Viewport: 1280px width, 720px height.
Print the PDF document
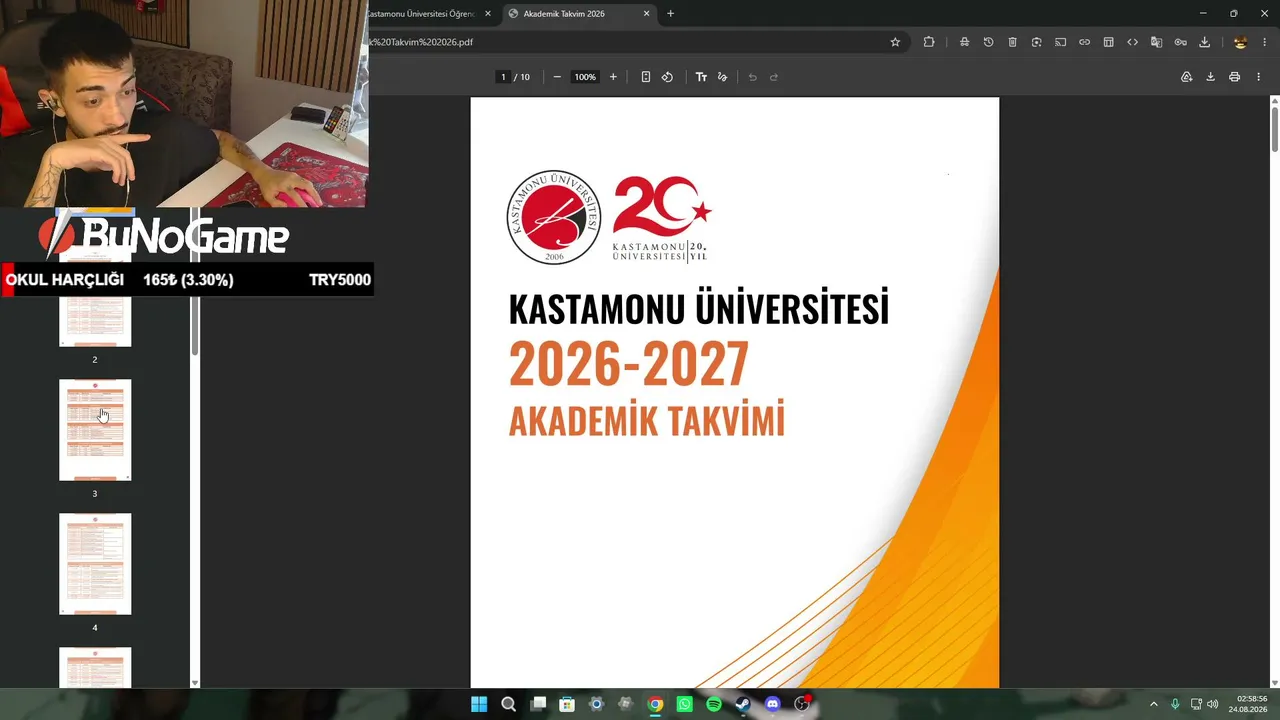pos(1234,77)
